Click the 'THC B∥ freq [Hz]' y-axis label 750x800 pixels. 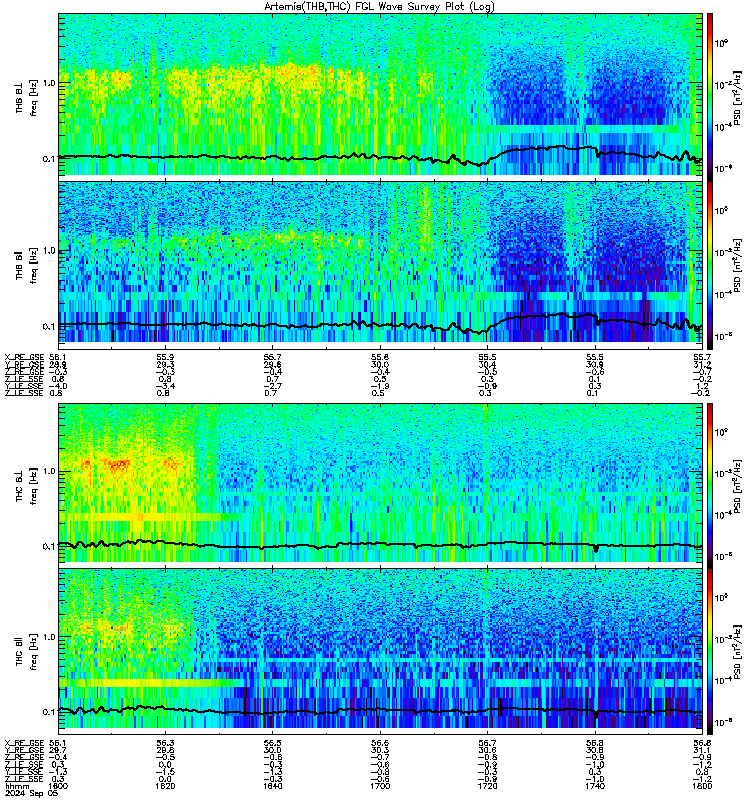pos(27,652)
